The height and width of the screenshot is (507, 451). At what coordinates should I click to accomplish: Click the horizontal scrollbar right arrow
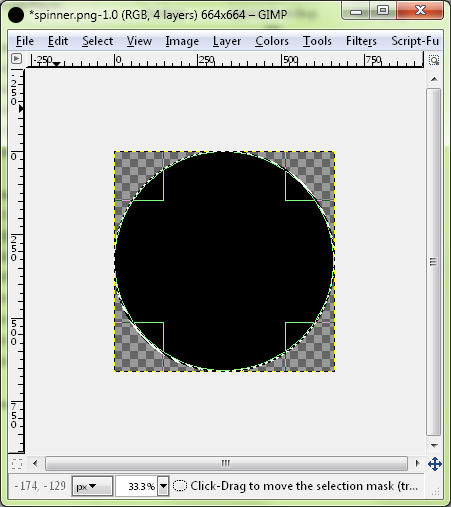(x=417, y=463)
